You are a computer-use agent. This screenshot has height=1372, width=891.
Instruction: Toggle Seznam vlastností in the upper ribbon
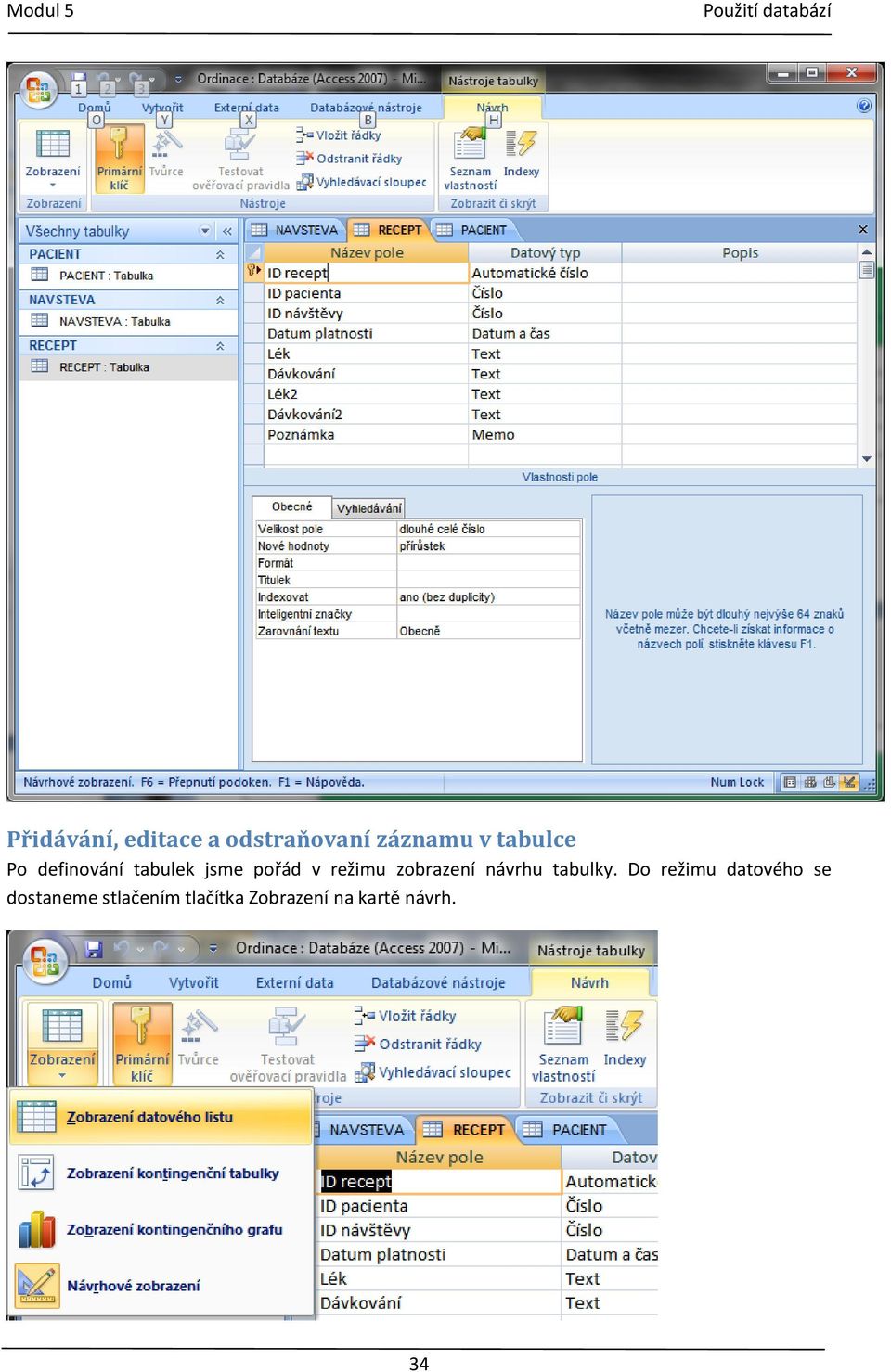point(471,159)
